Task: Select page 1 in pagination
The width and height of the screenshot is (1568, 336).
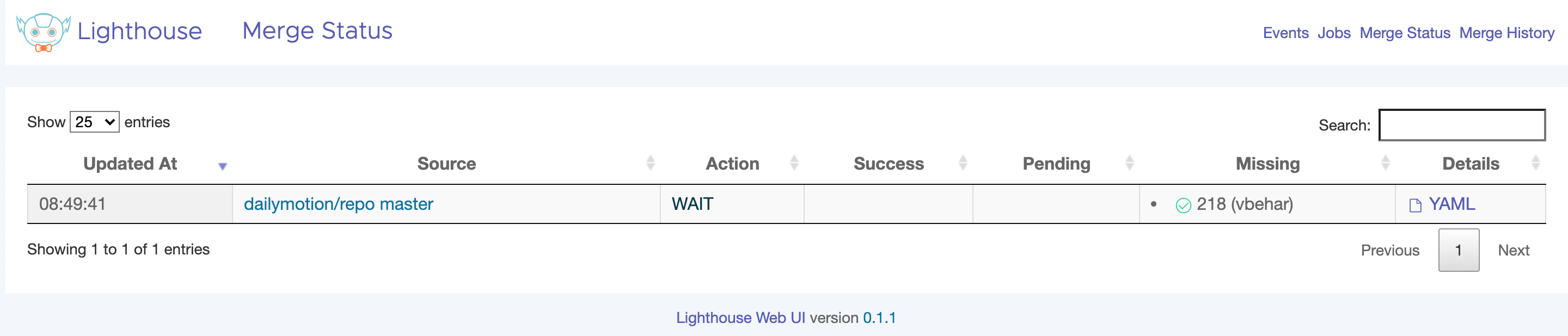Action: [x=1458, y=250]
